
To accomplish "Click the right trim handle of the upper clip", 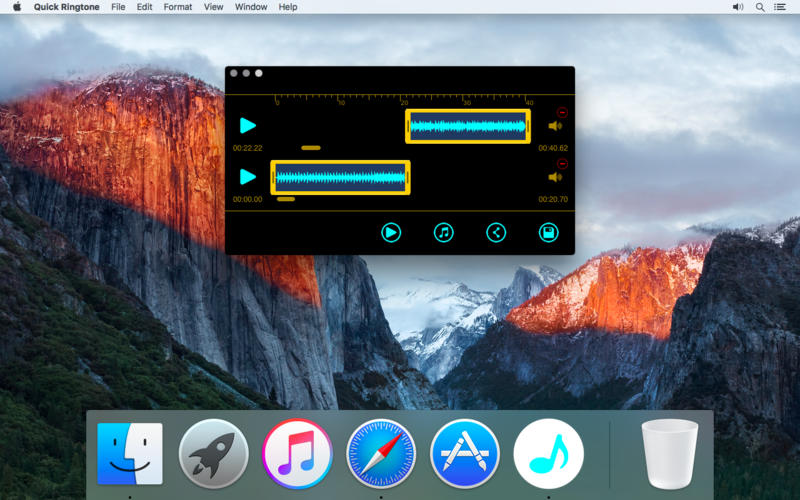I will (x=528, y=126).
